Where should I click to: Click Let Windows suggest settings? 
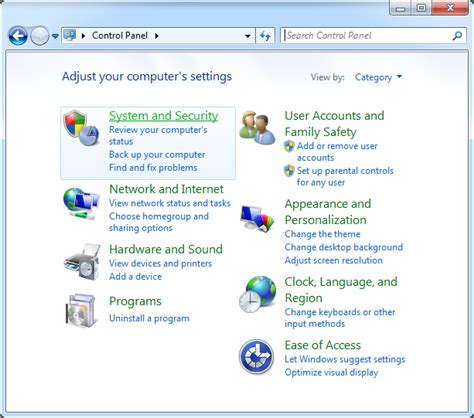coord(345,359)
